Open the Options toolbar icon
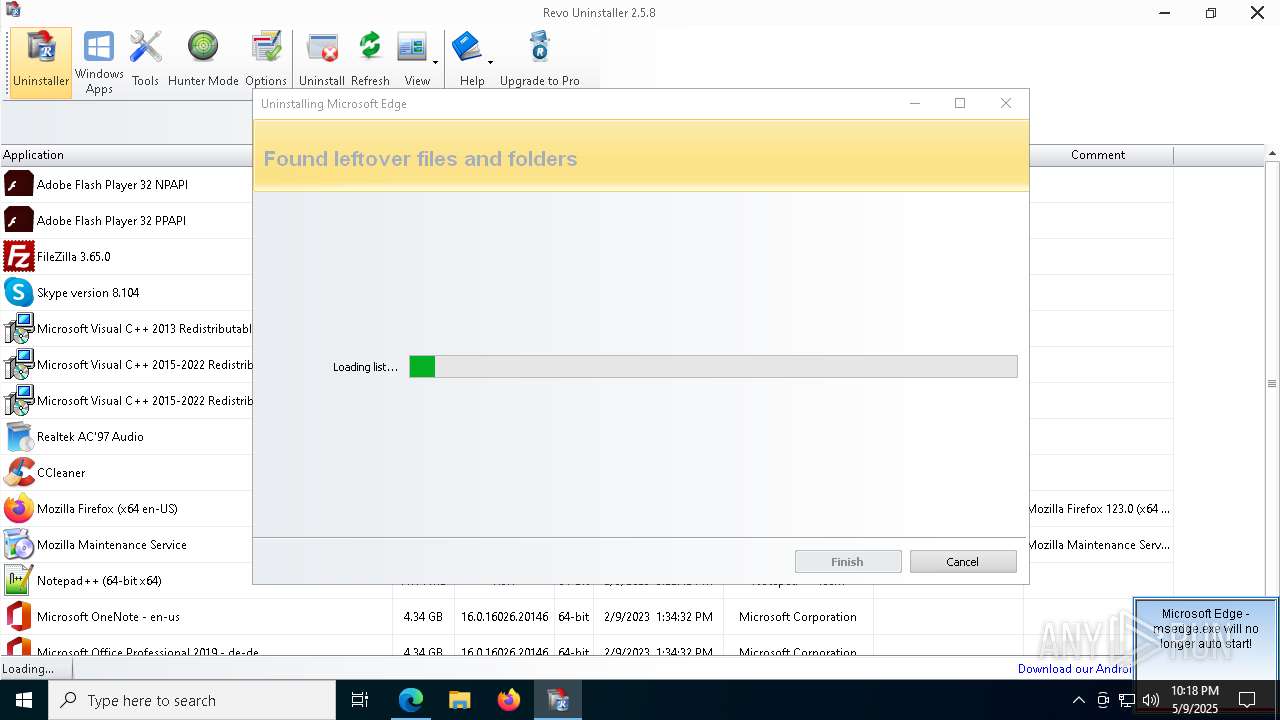1280x720 pixels. (x=266, y=60)
